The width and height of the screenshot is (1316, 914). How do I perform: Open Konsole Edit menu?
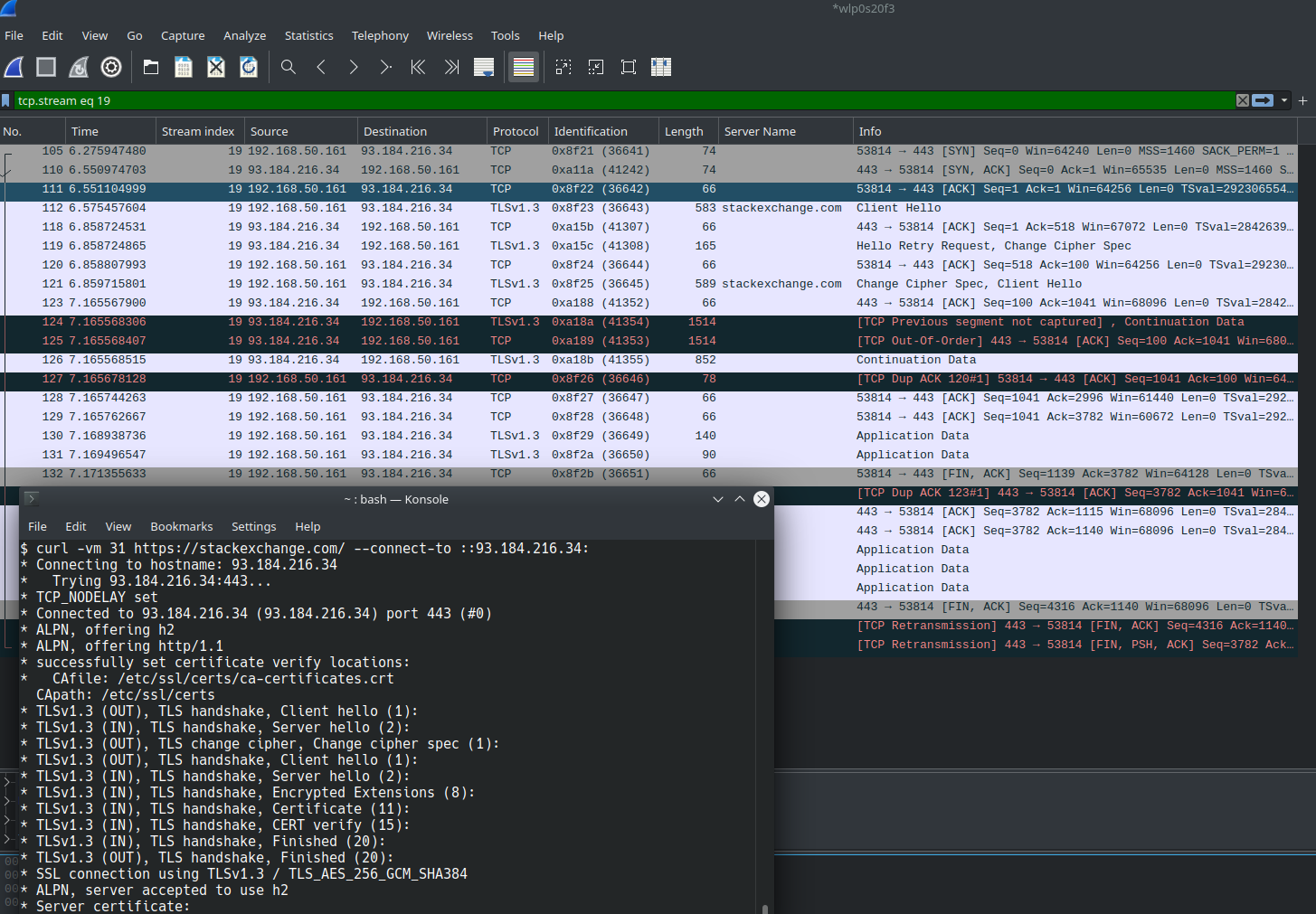(x=76, y=526)
